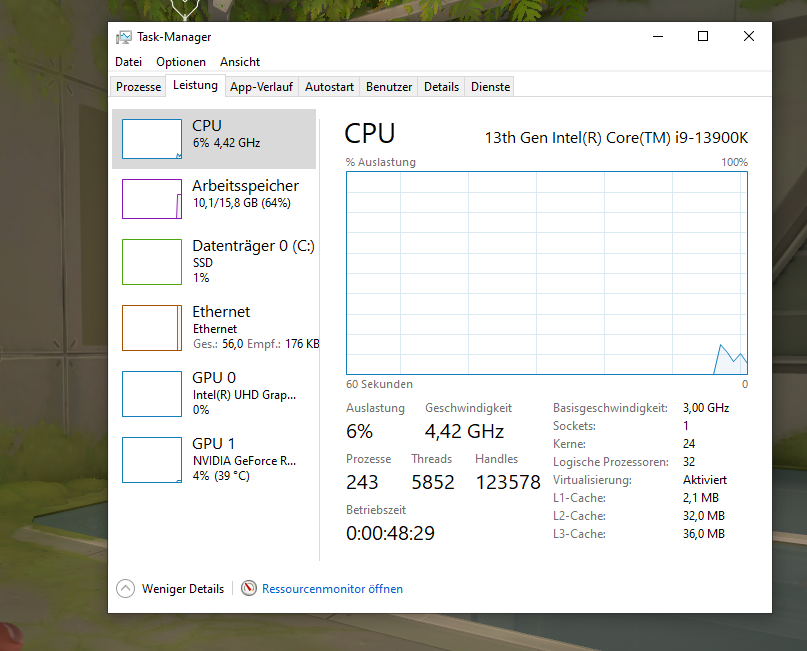Image resolution: width=807 pixels, height=651 pixels.
Task: Click the L3-Cache value 36,0 MB
Action: 704,534
